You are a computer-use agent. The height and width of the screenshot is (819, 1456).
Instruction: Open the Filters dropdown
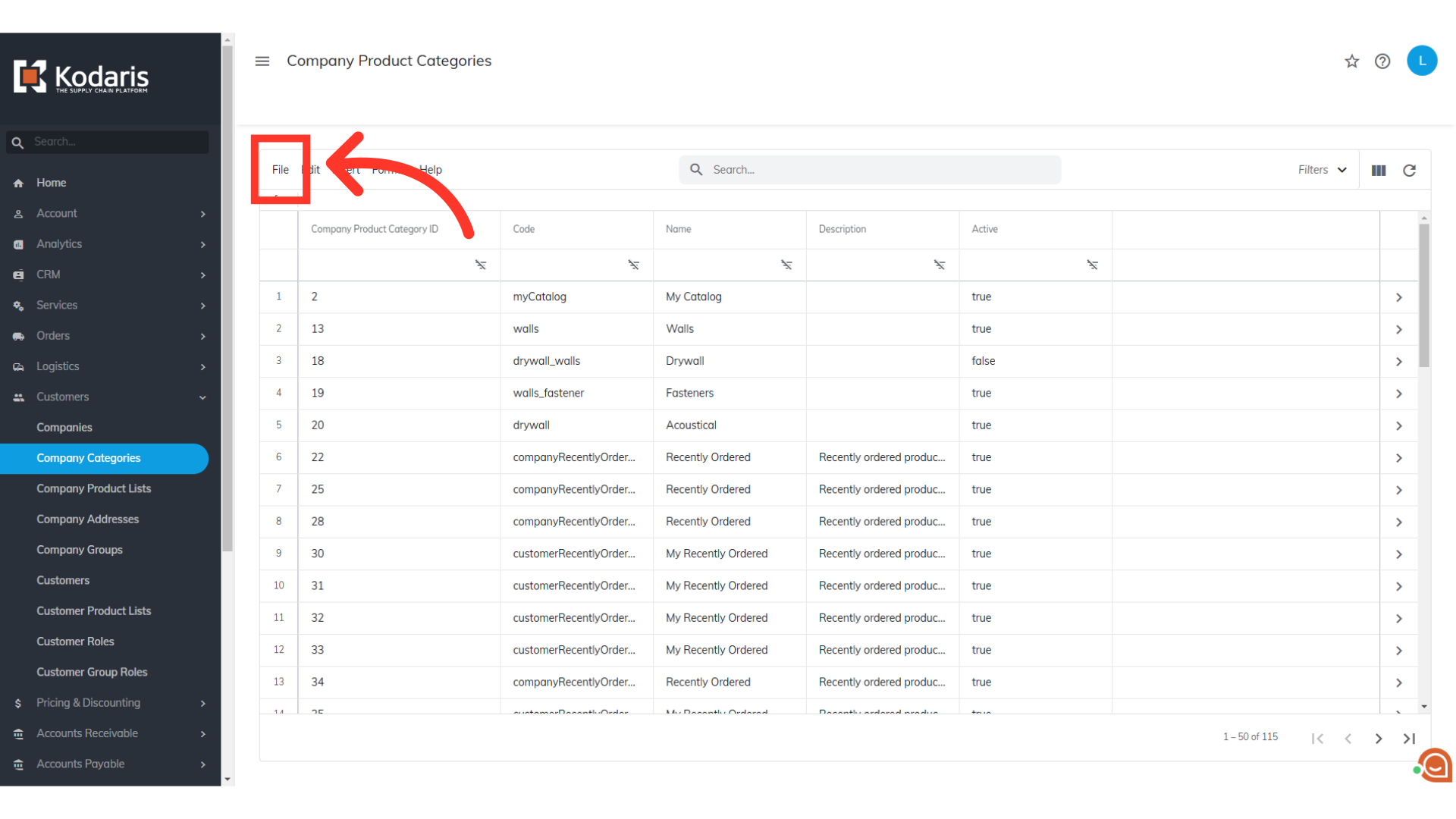coord(1322,170)
